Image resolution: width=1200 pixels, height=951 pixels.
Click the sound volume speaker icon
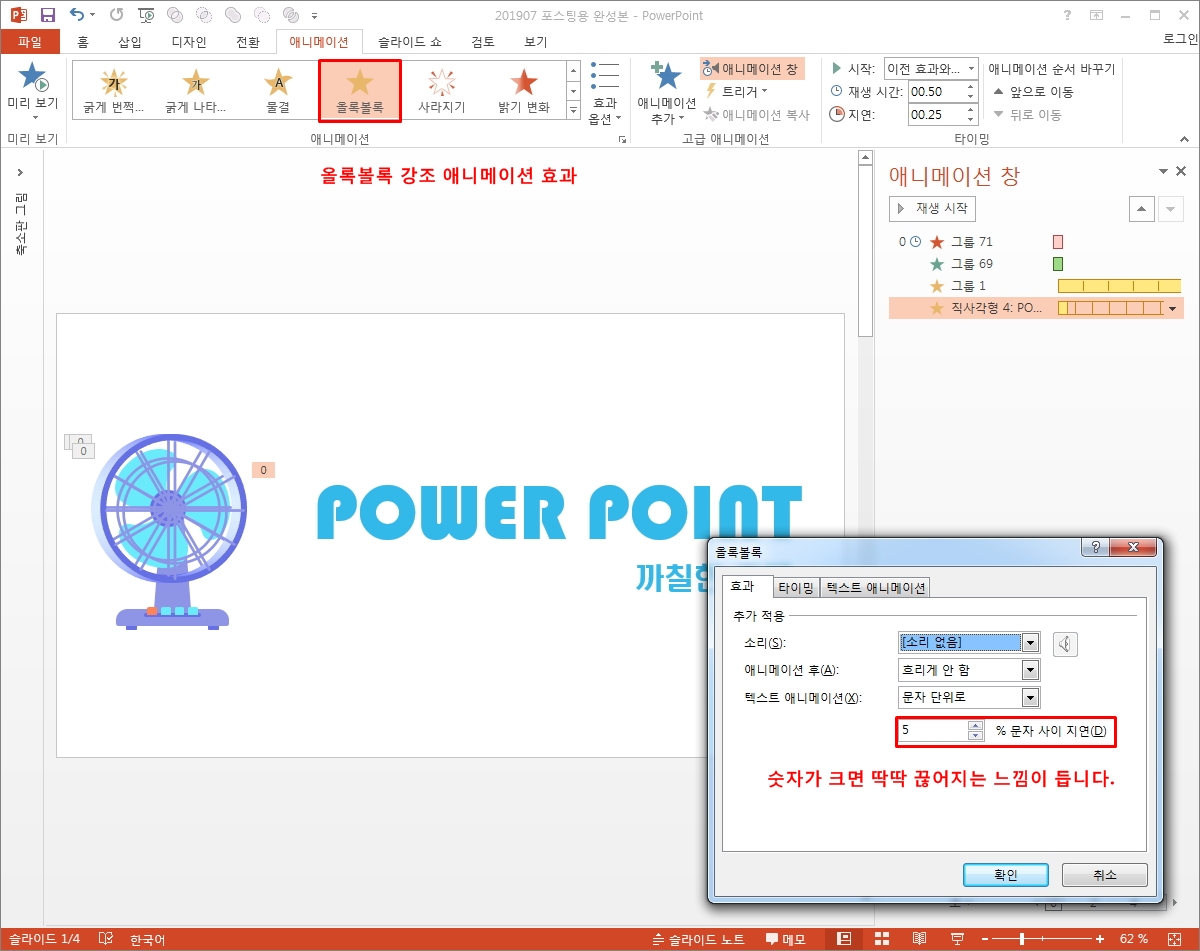click(1065, 644)
